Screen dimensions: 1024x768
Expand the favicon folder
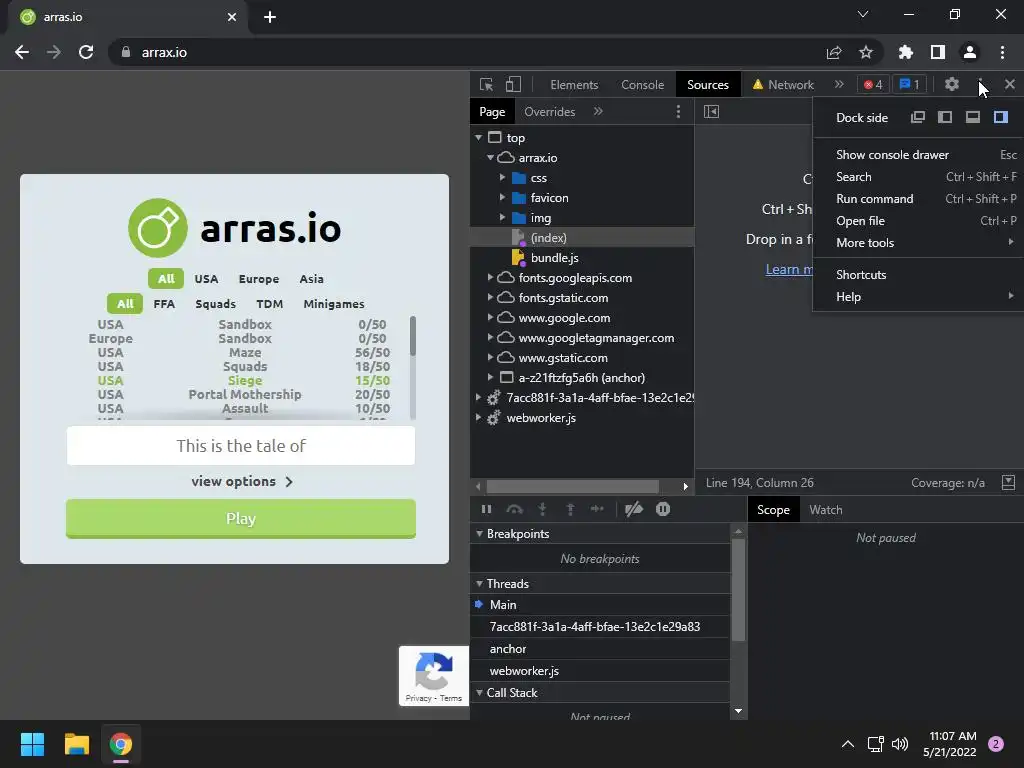tap(502, 198)
